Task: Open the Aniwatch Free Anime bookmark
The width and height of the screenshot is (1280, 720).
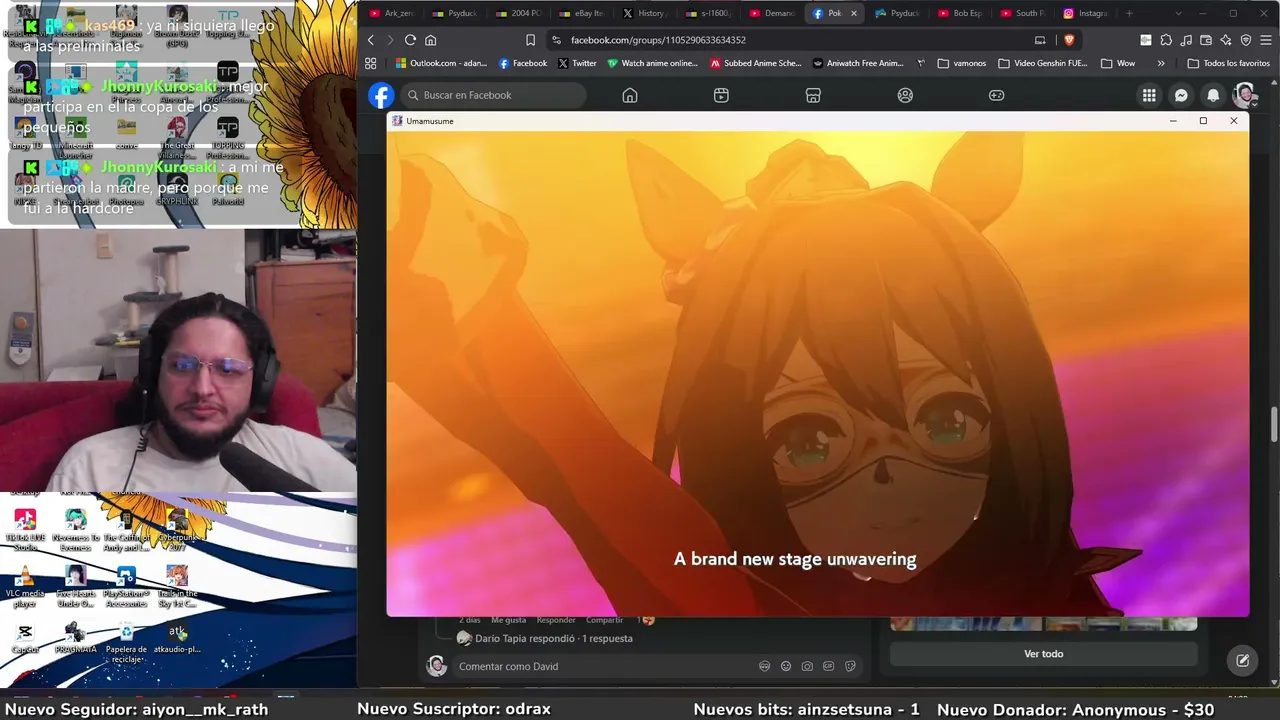Action: pos(859,63)
